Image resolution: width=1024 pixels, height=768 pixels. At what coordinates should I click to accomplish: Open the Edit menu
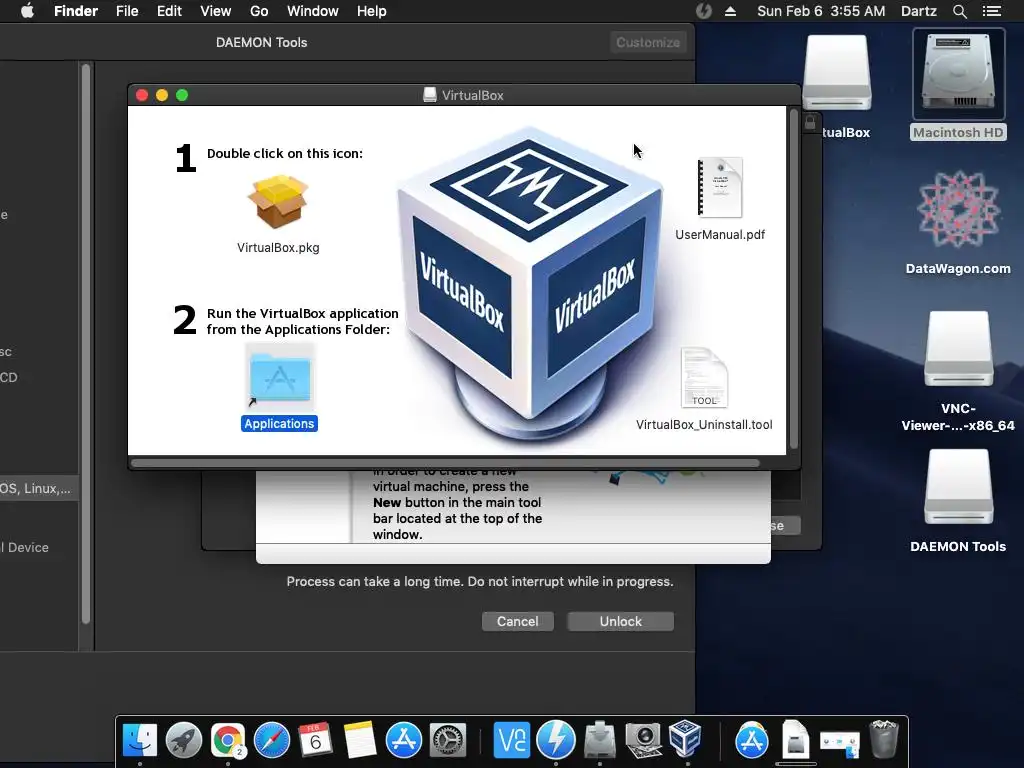point(169,11)
